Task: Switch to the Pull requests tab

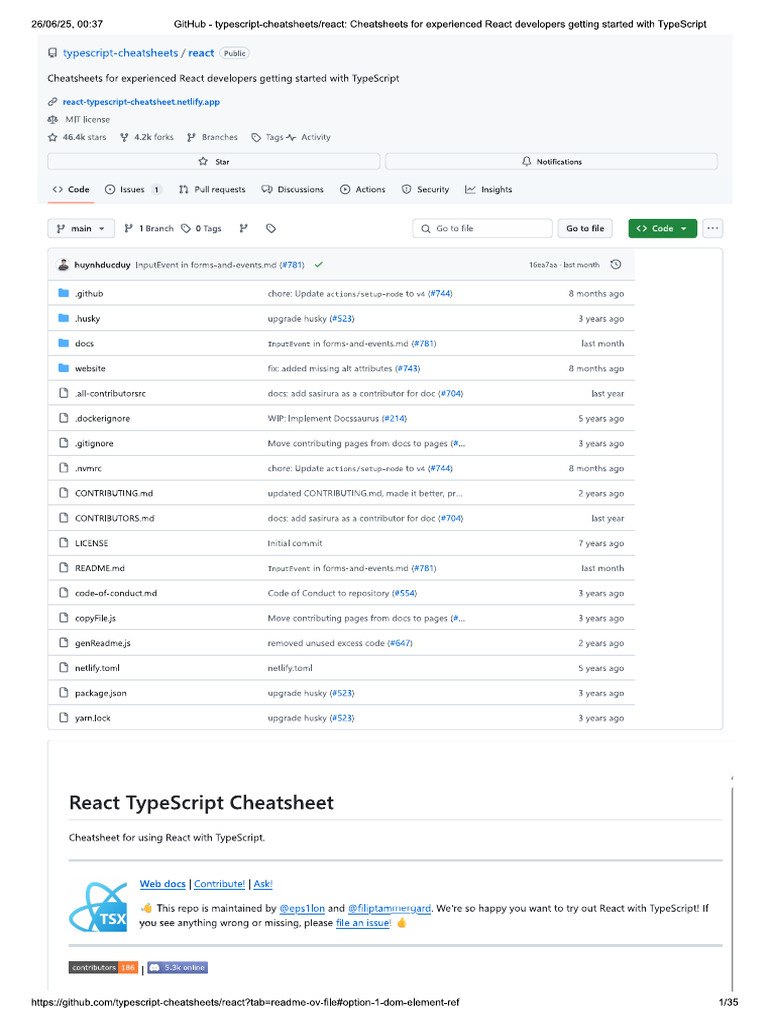Action: [212, 189]
